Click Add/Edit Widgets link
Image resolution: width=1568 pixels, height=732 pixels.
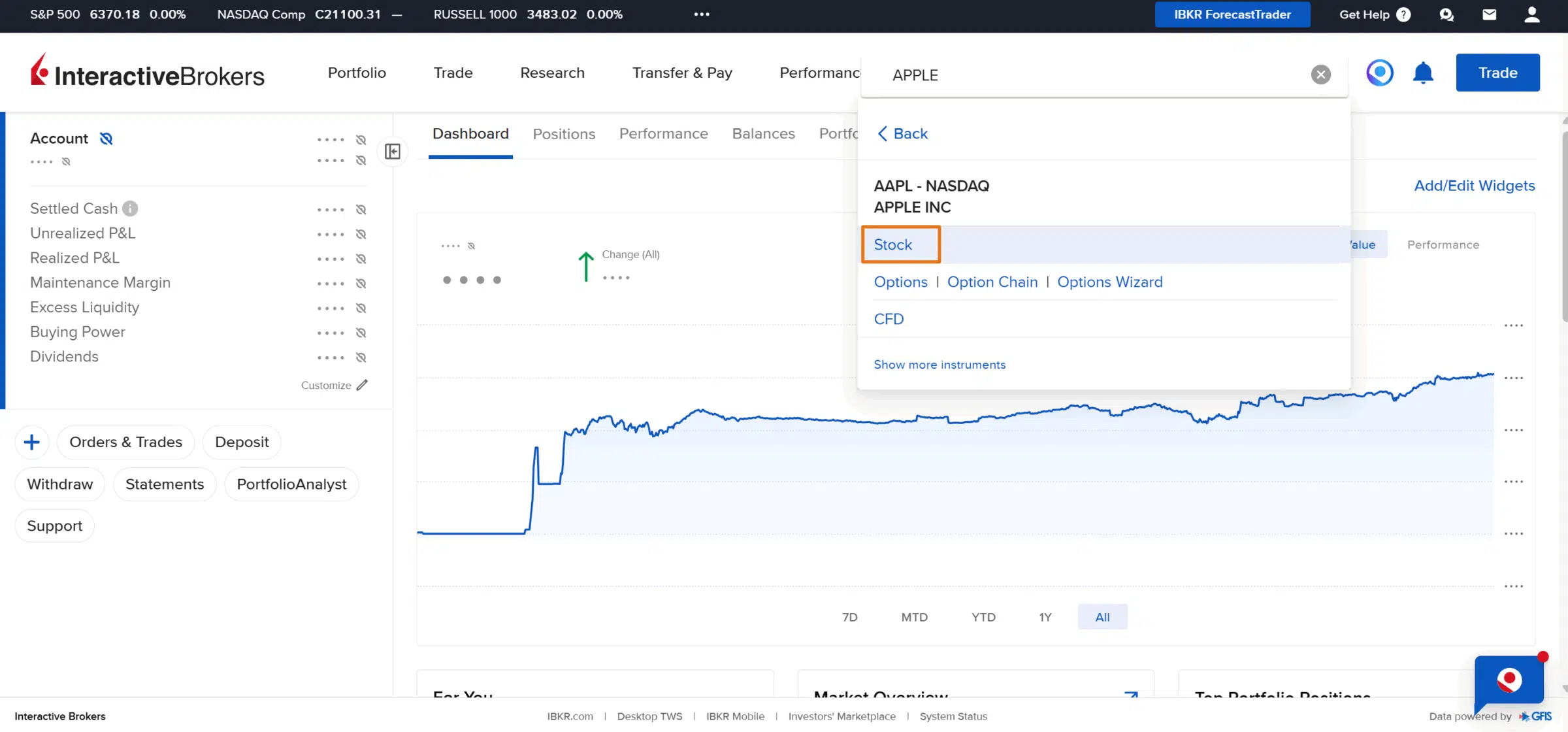point(1475,186)
